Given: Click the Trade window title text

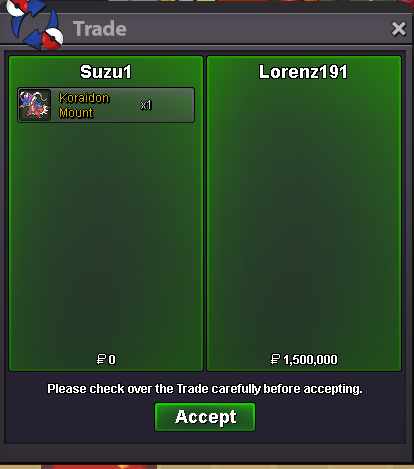Looking at the screenshot, I should pyautogui.click(x=100, y=29).
